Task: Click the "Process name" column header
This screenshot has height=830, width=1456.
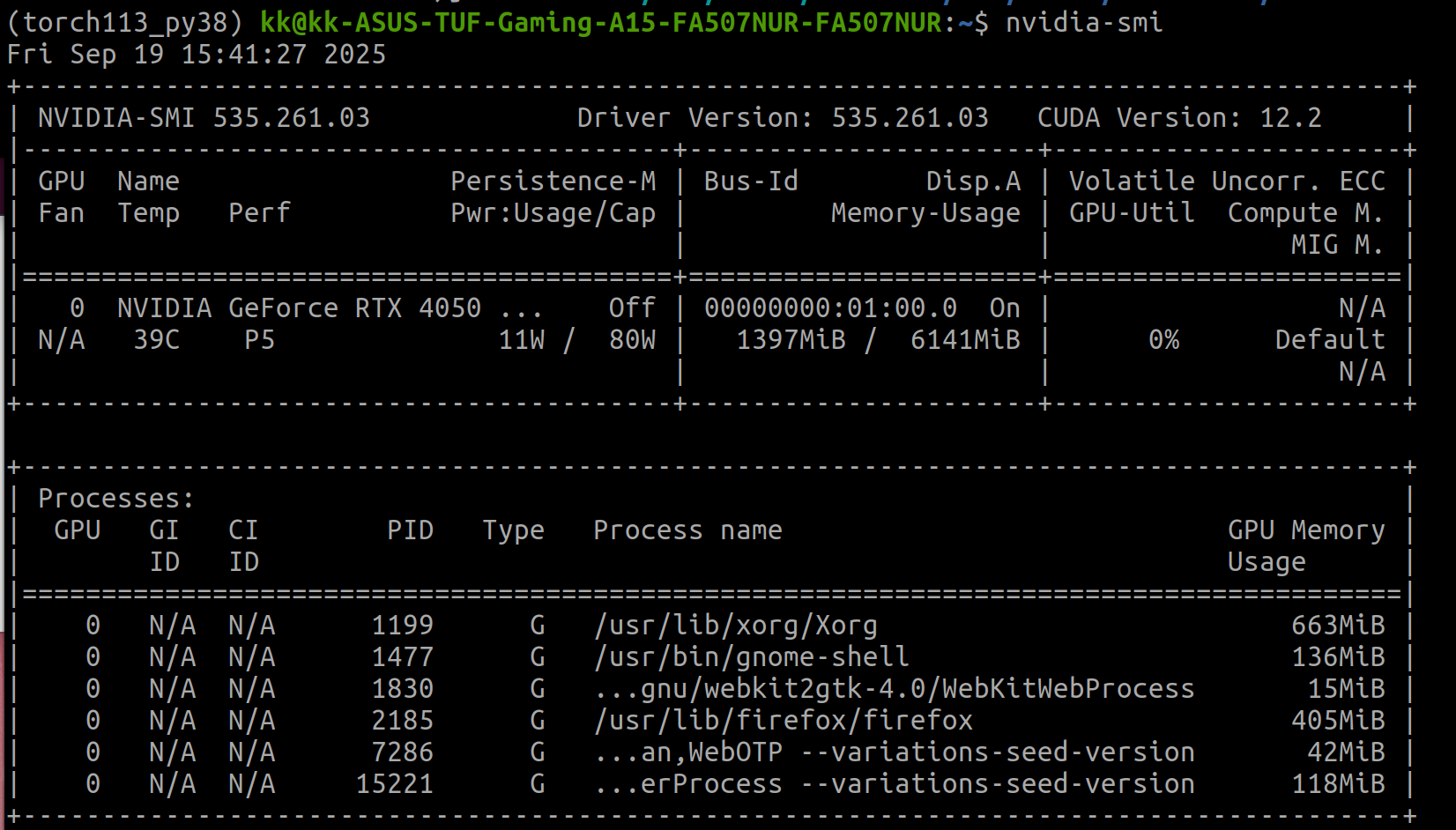Action: point(687,530)
